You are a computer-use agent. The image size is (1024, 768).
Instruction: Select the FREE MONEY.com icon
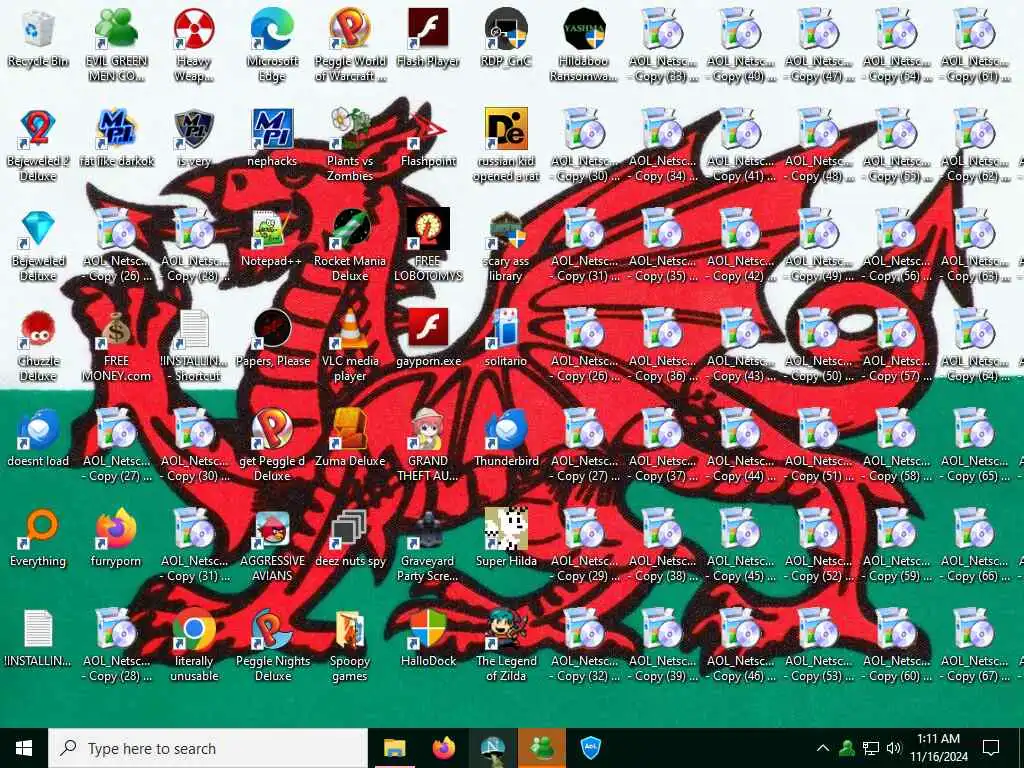point(116,330)
